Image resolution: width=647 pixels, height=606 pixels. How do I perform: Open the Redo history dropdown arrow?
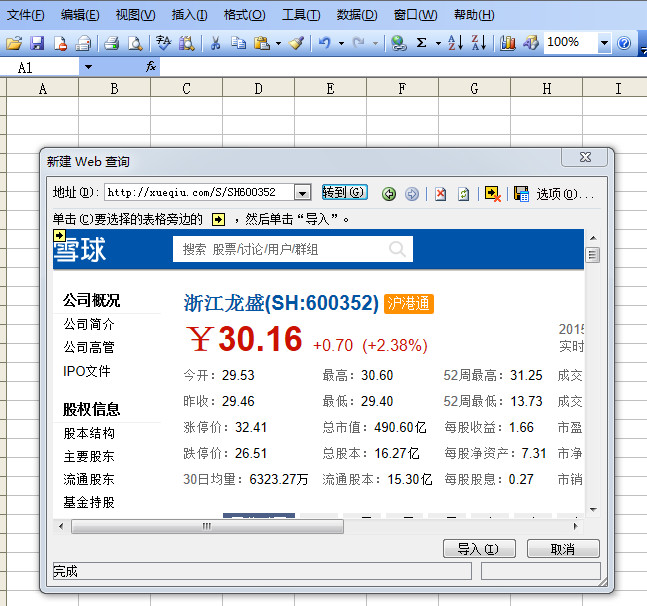click(375, 43)
